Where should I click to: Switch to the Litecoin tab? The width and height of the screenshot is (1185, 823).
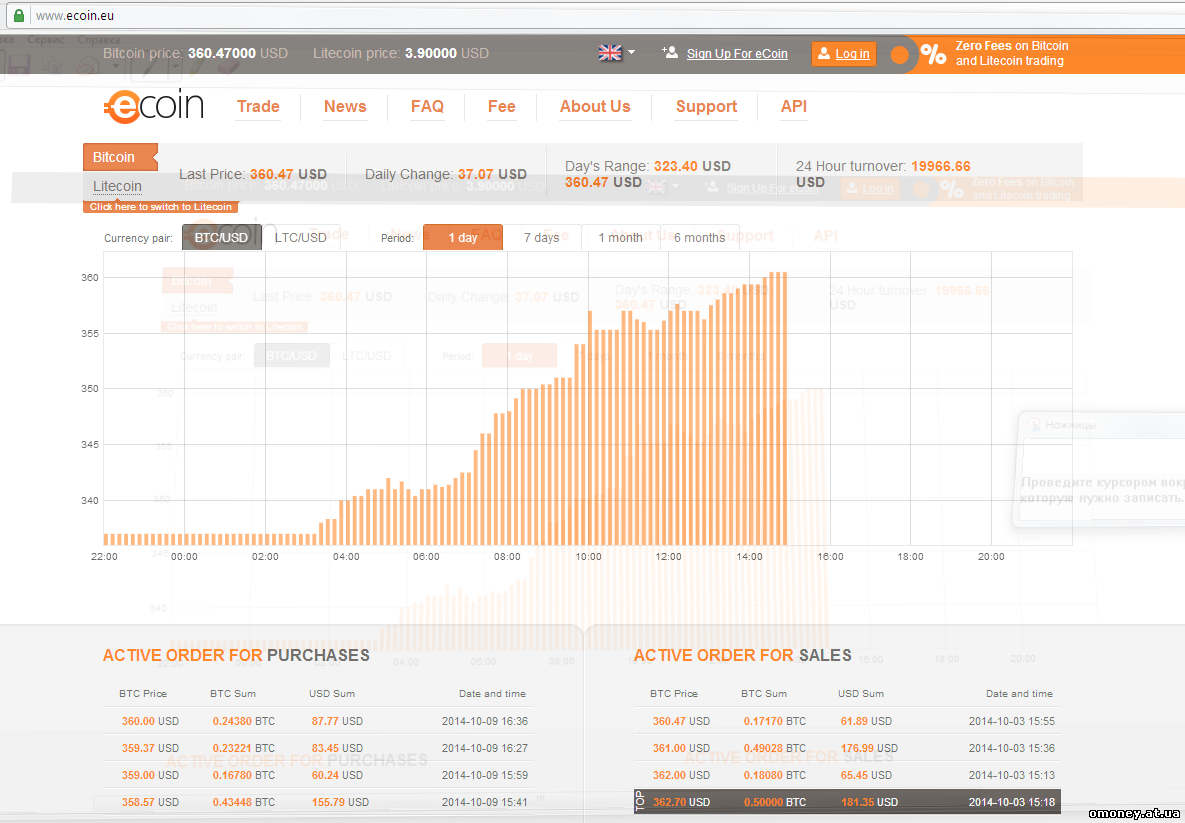click(117, 186)
